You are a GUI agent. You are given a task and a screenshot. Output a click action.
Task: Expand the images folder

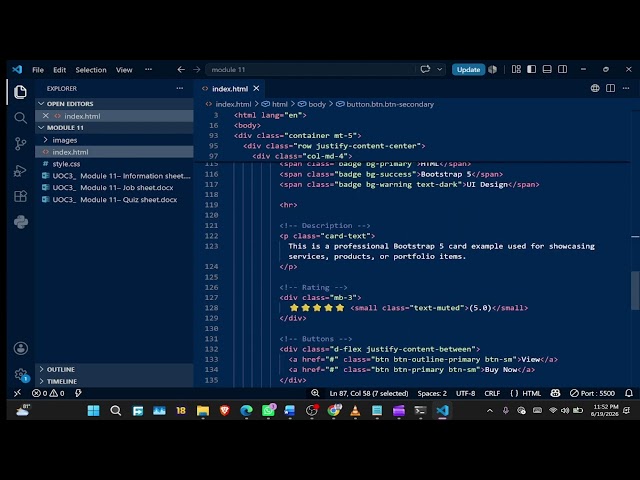(x=114, y=140)
